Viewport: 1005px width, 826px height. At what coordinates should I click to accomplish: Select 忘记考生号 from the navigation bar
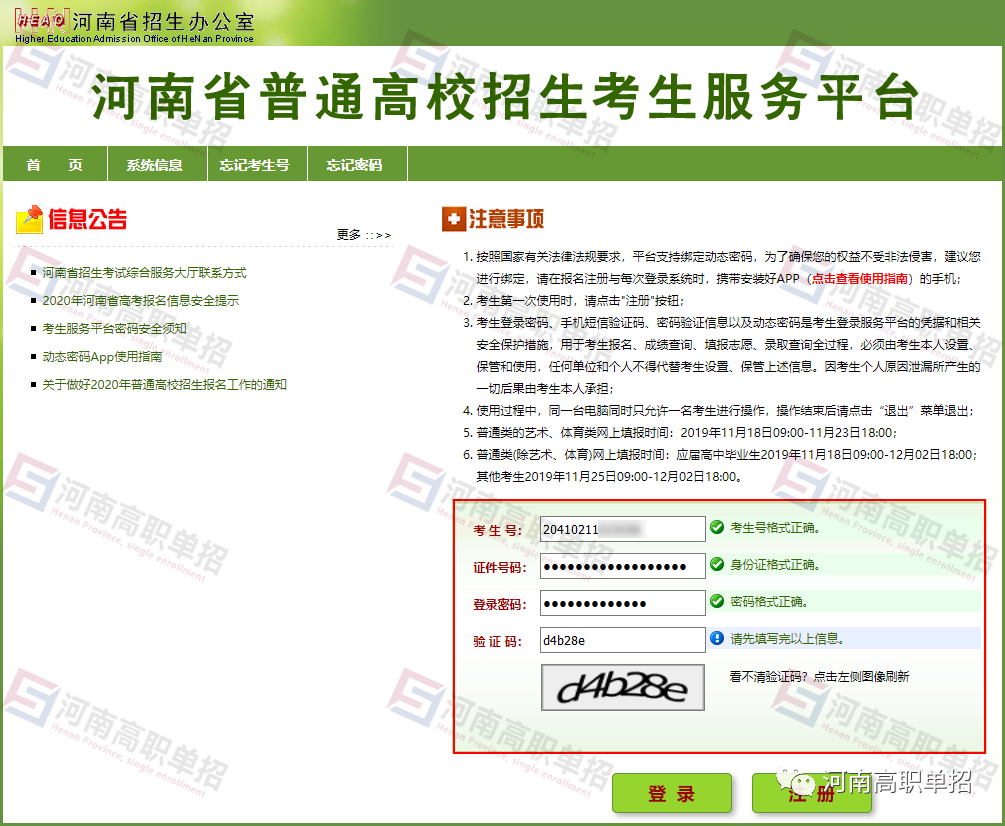[256, 164]
